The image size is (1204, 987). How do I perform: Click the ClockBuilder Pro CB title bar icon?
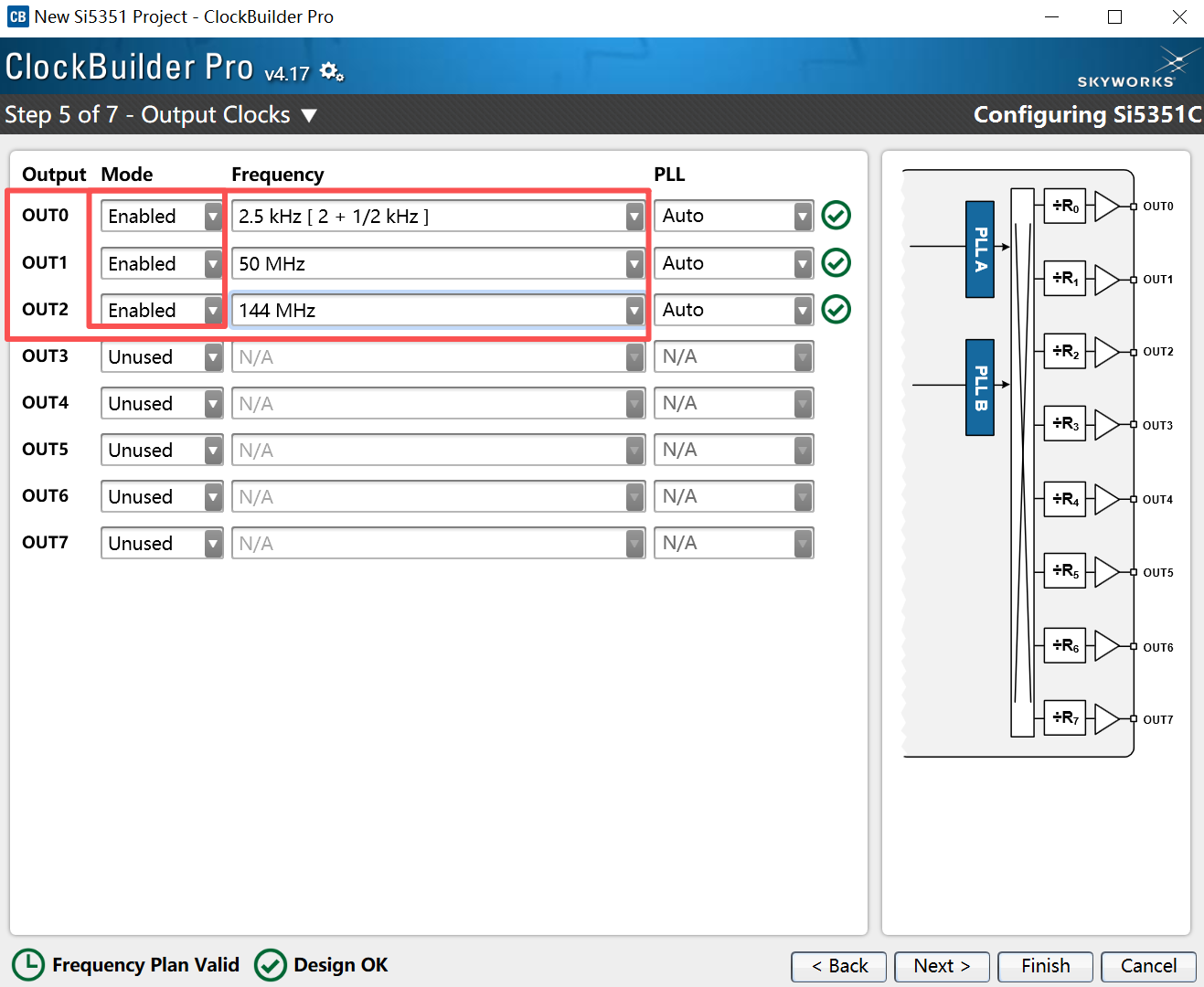tap(17, 16)
